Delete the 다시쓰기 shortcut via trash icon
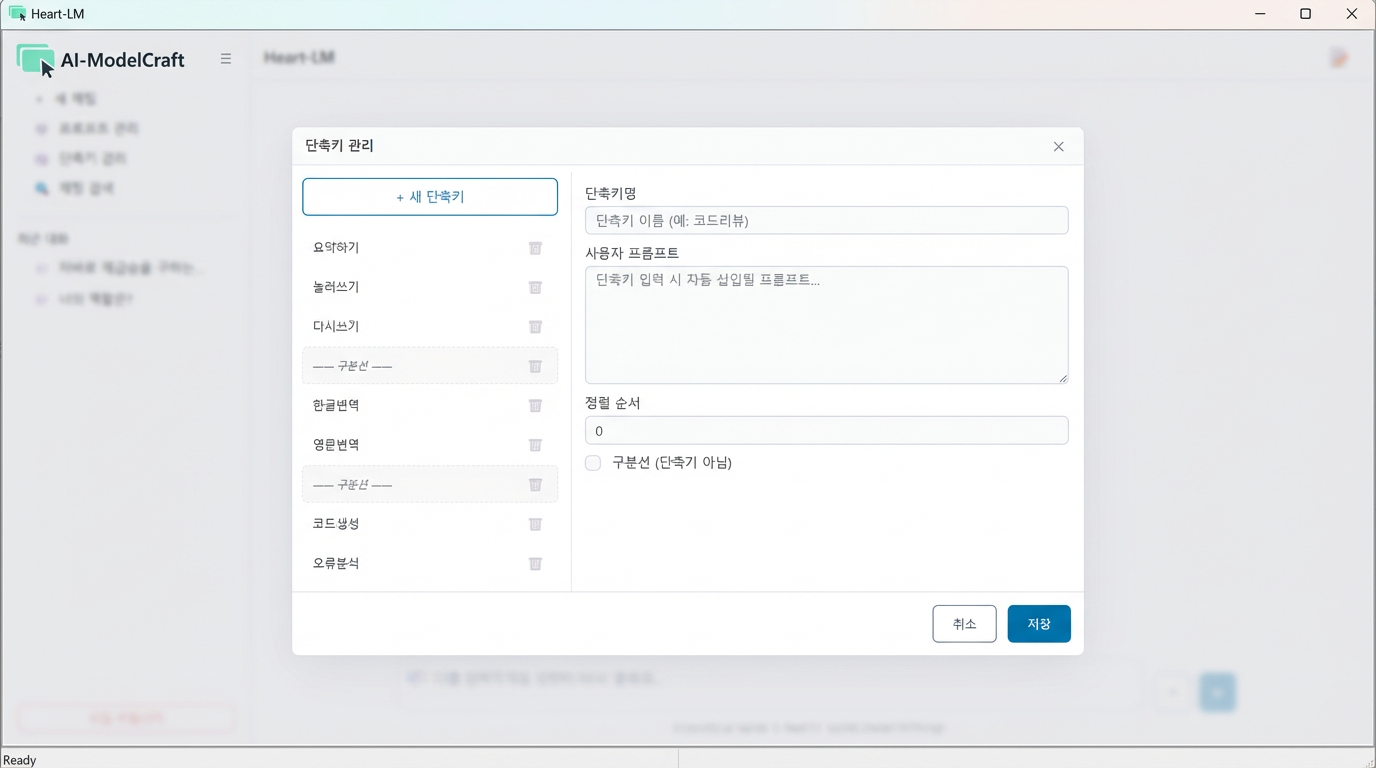The height and width of the screenshot is (768, 1376). 535,326
